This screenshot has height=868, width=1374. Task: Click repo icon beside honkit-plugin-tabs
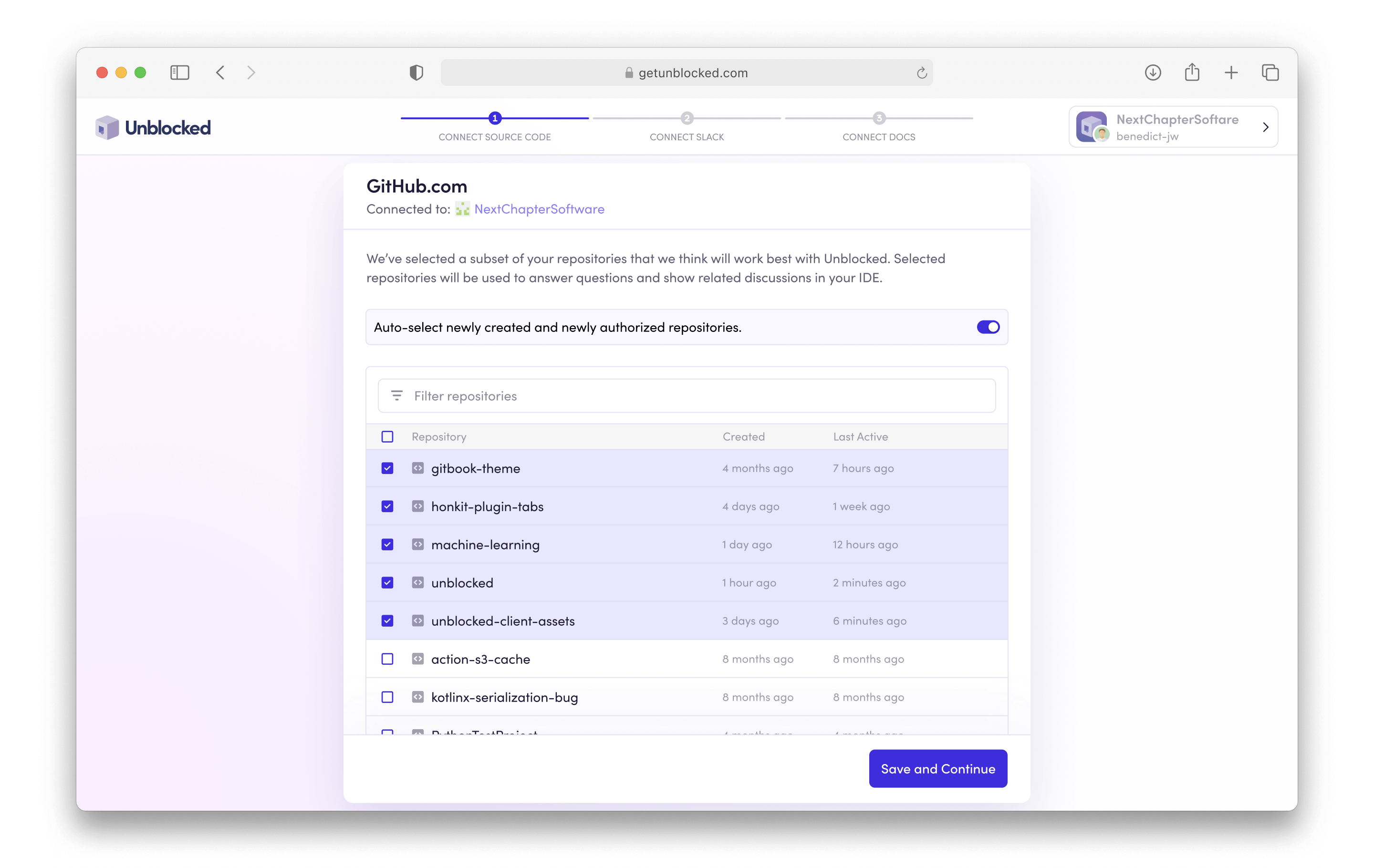(417, 506)
